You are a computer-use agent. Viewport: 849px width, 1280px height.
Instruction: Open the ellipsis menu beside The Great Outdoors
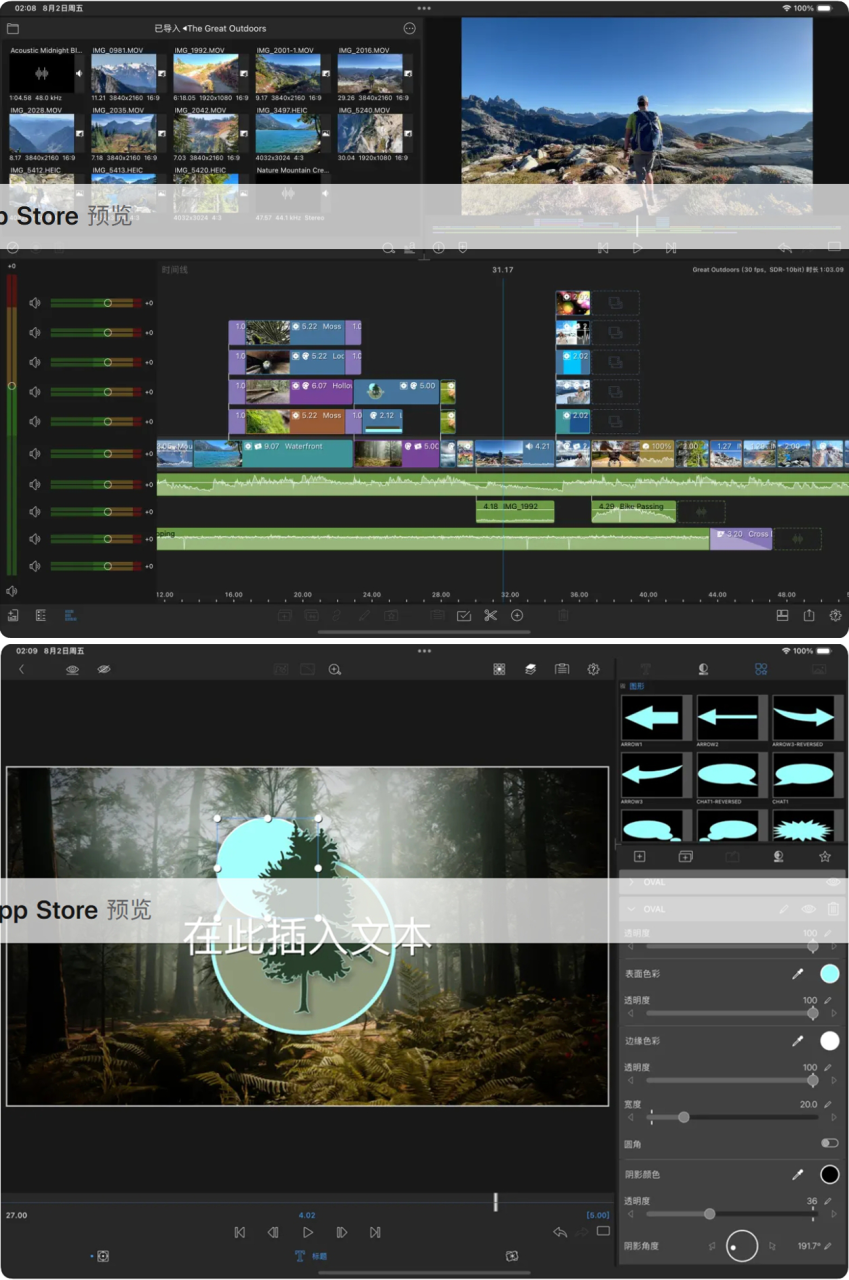[409, 28]
